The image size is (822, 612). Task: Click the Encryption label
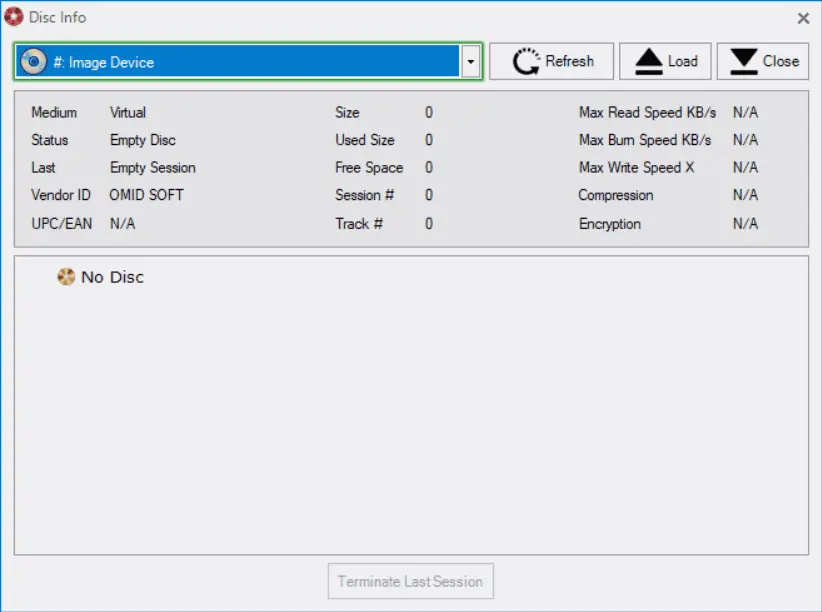[x=609, y=224]
